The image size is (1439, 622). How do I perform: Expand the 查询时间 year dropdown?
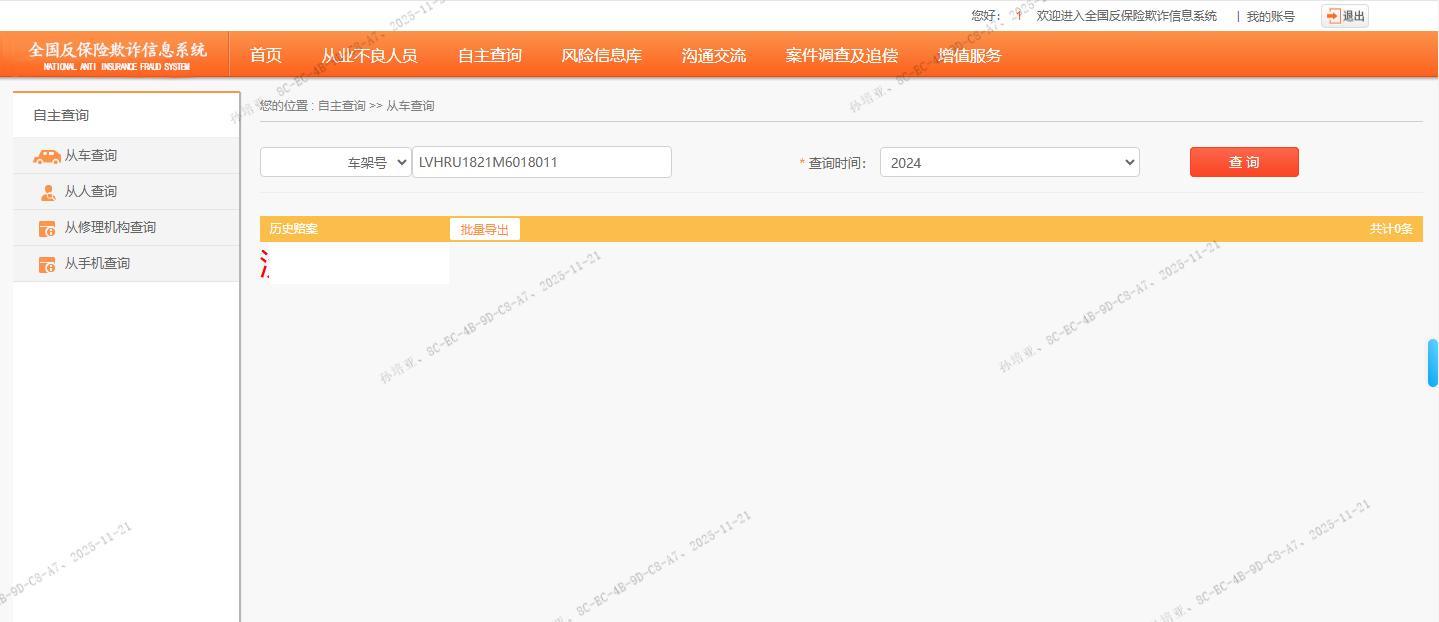[x=1009, y=162]
